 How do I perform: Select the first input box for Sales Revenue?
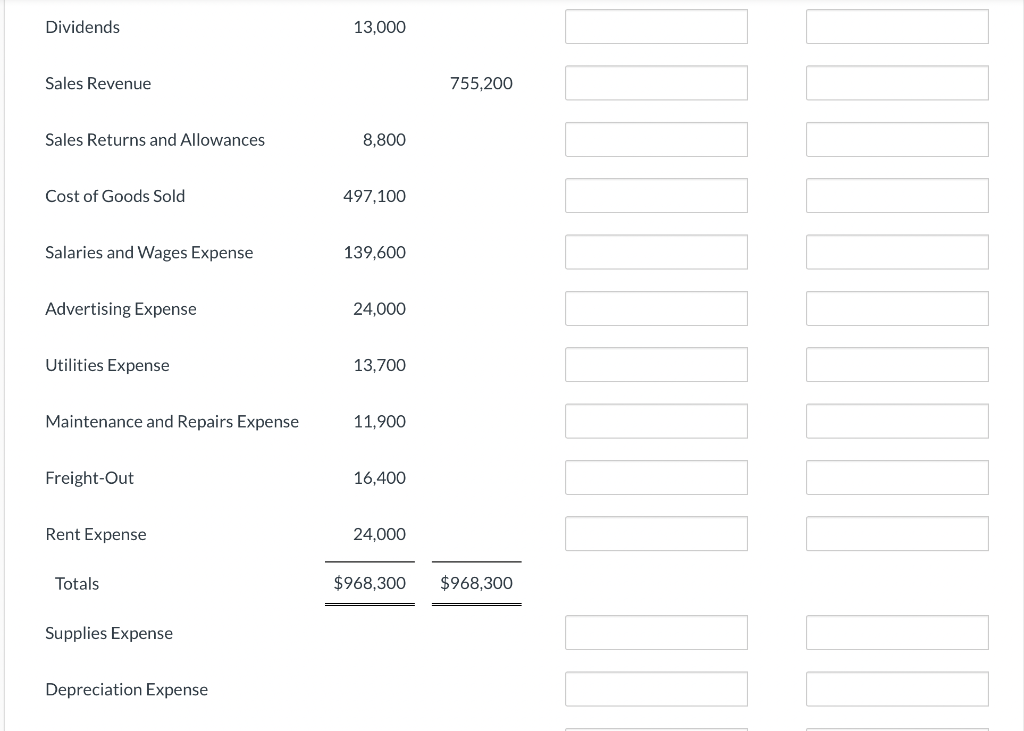pyautogui.click(x=656, y=82)
